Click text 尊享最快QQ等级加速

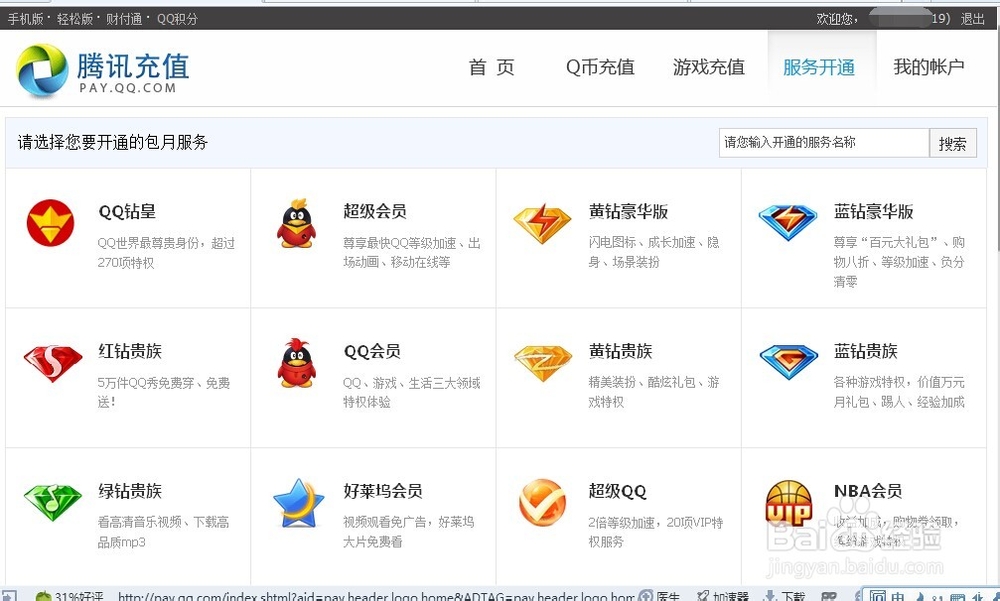pos(400,243)
